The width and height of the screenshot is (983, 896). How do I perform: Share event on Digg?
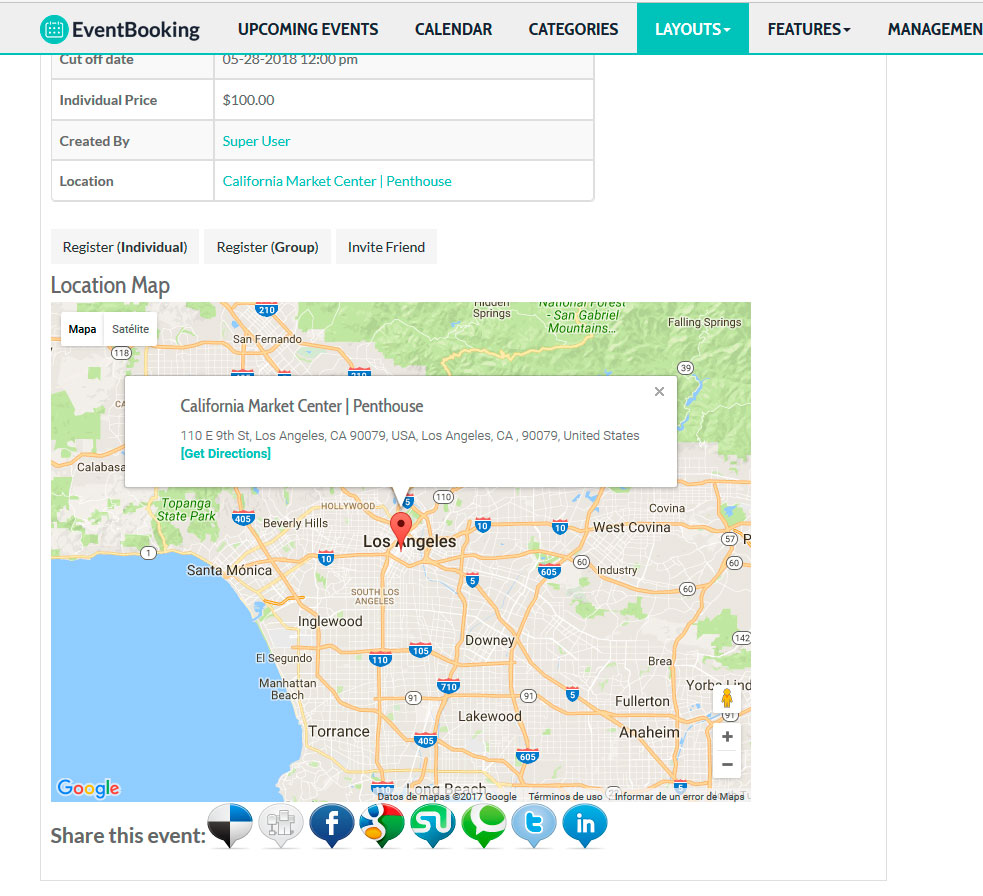[x=281, y=825]
